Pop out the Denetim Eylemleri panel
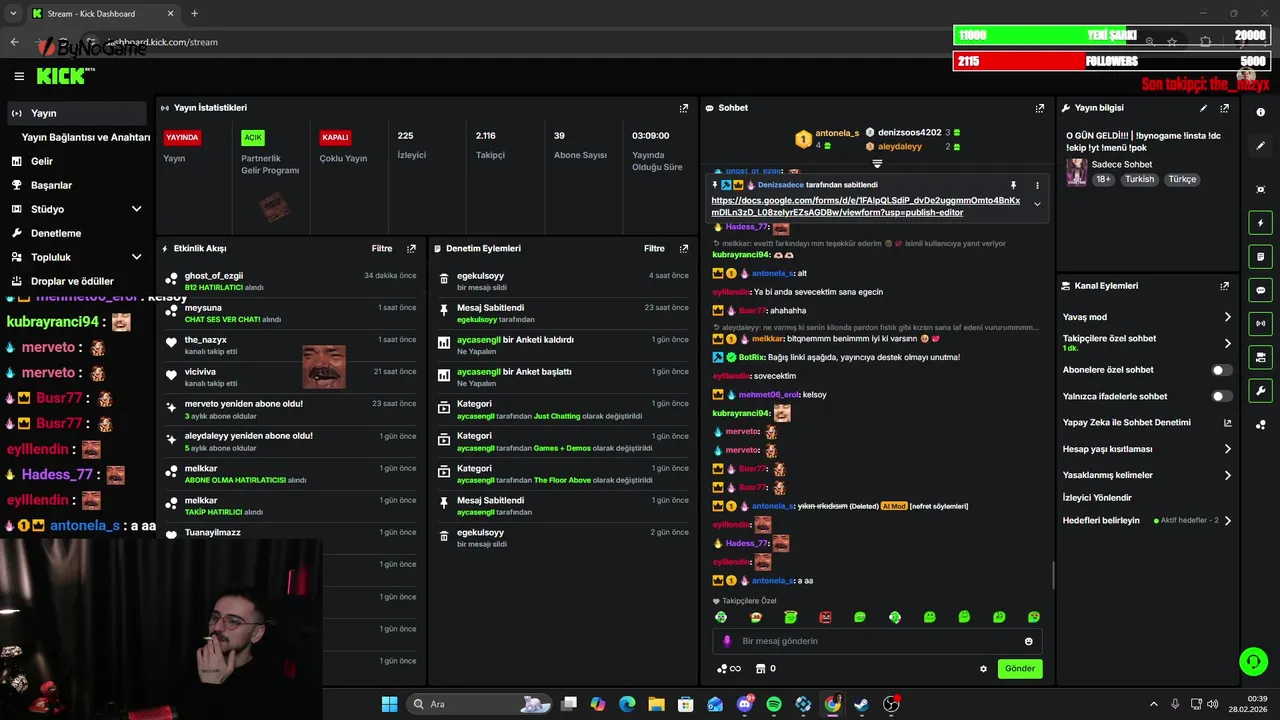Viewport: 1280px width, 720px height. click(684, 248)
